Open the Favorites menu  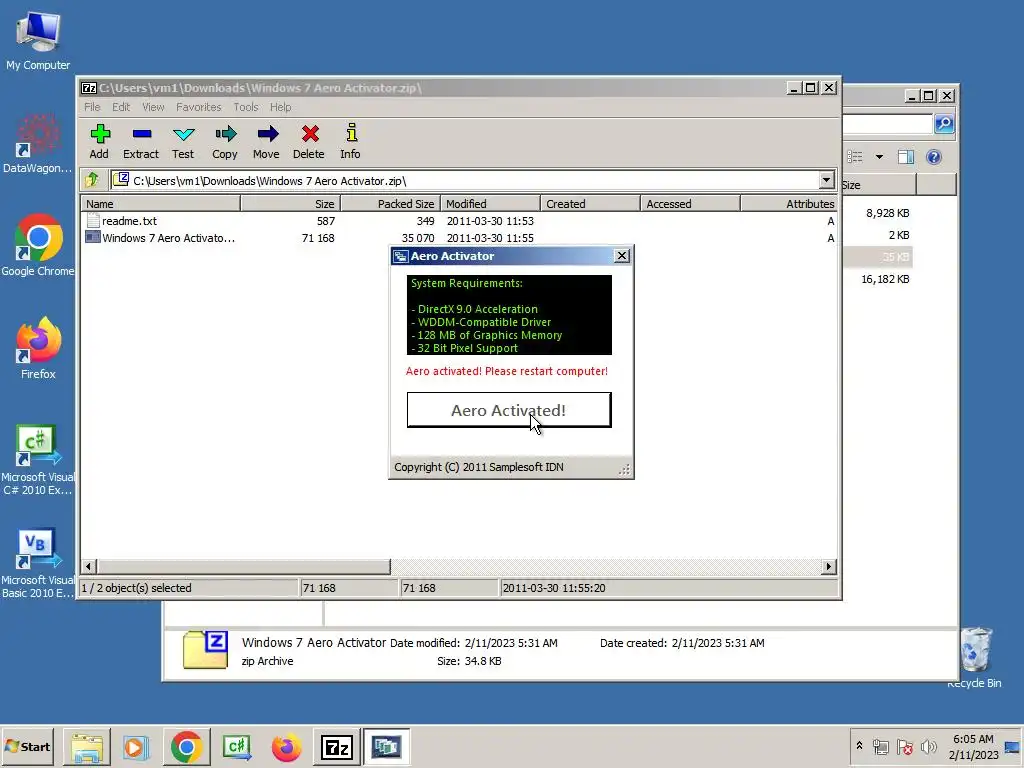[x=199, y=107]
